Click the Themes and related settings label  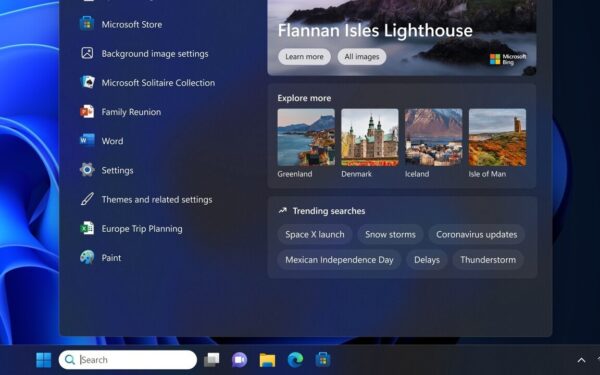tap(157, 199)
